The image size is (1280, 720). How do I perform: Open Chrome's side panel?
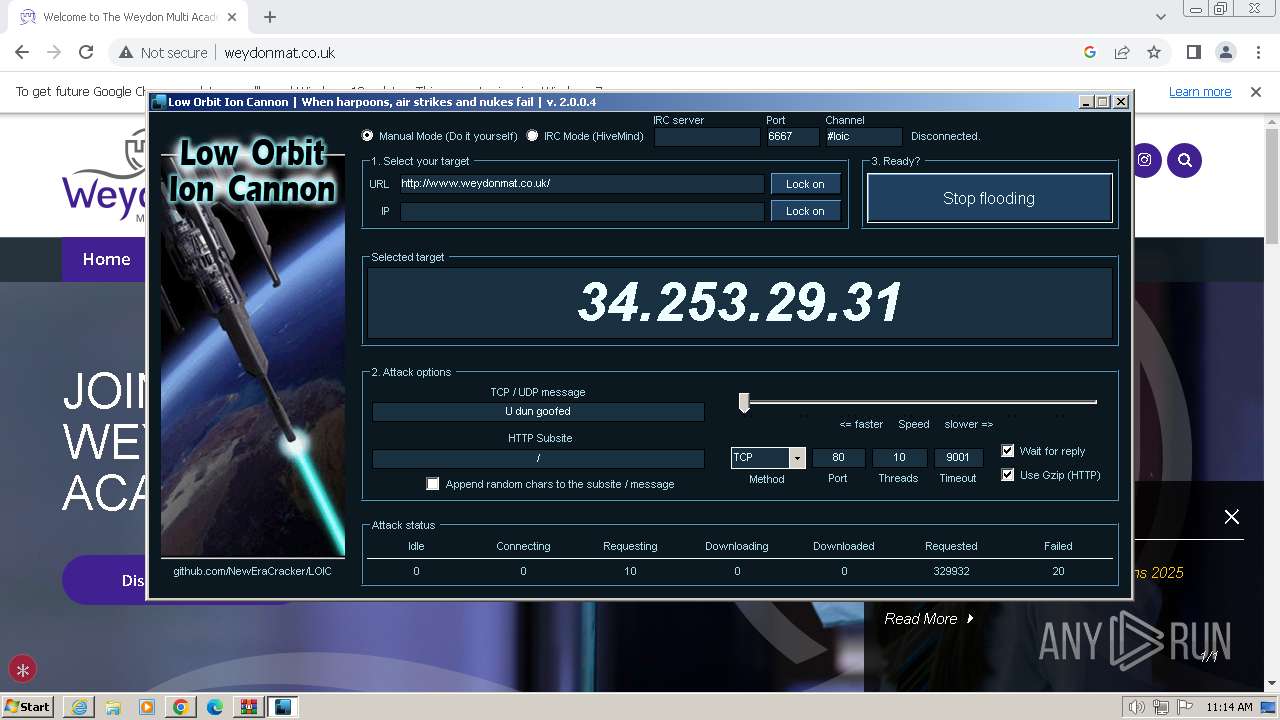click(x=1193, y=52)
